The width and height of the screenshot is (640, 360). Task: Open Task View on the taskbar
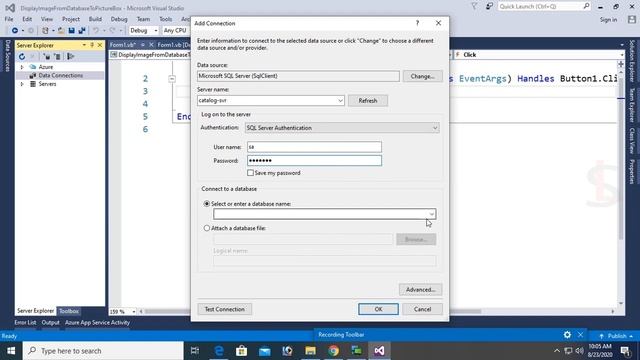195,351
